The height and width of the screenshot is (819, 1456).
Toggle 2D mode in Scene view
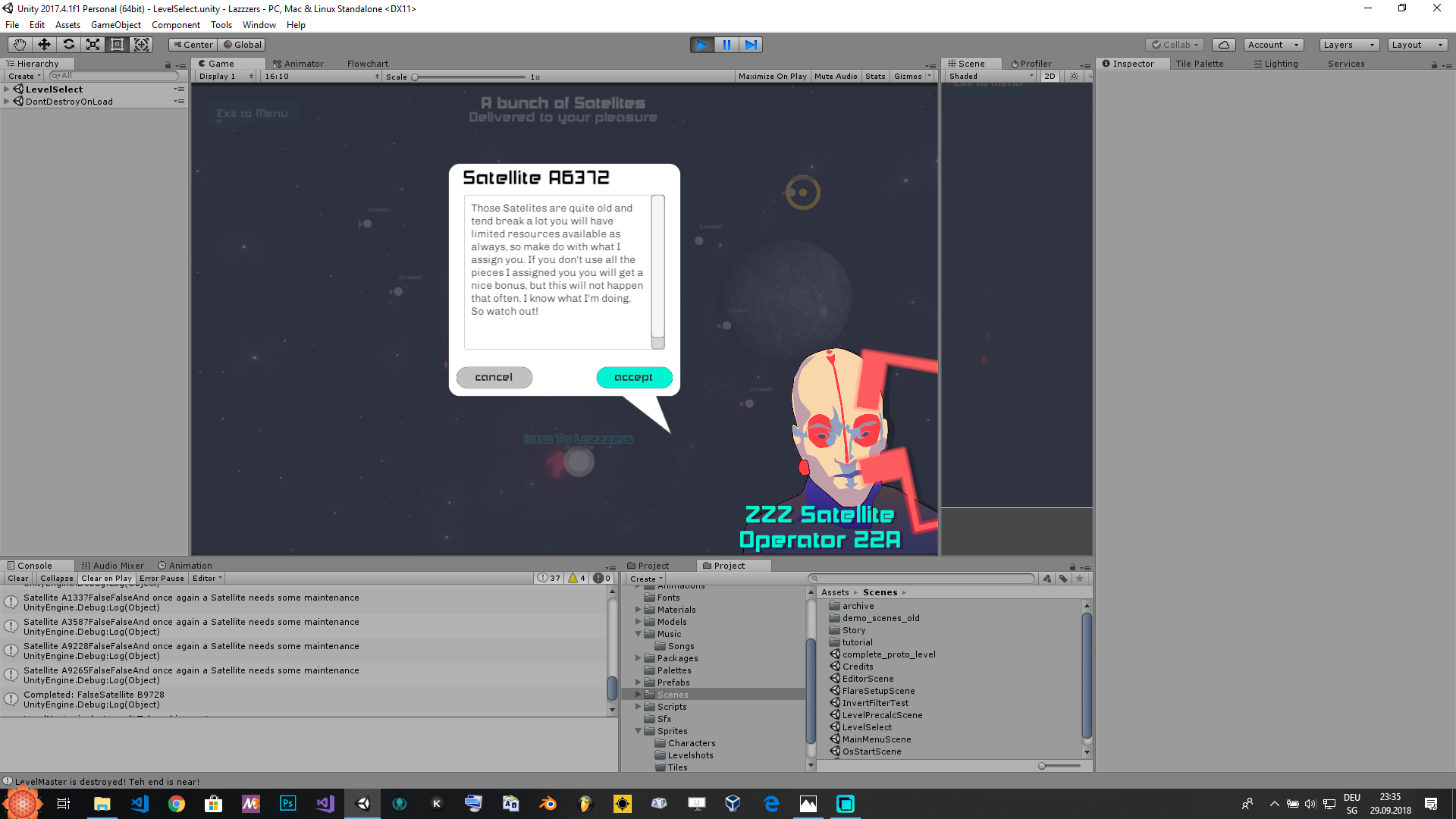point(1050,77)
